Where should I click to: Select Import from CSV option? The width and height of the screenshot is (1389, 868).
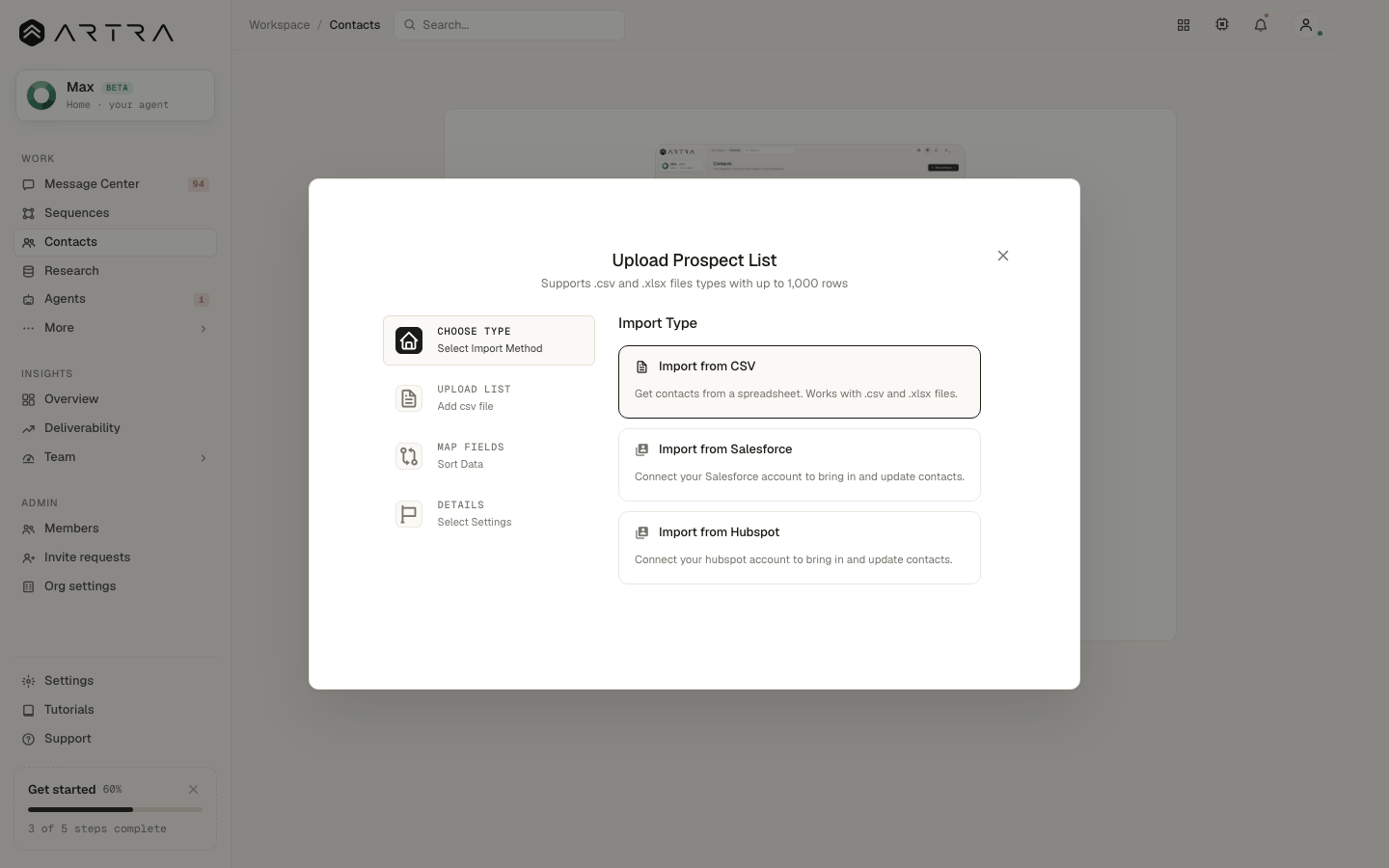tap(800, 382)
